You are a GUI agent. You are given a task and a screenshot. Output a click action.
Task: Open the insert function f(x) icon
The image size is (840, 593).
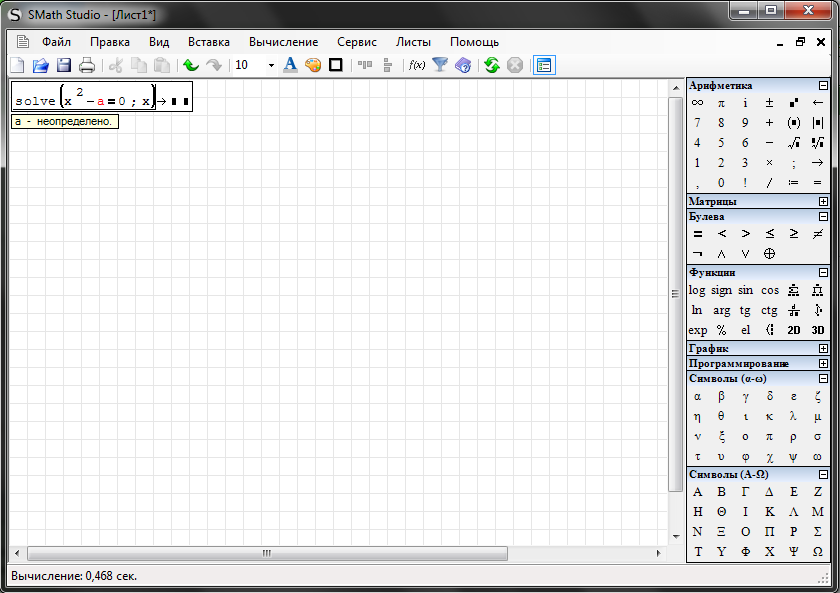(416, 65)
